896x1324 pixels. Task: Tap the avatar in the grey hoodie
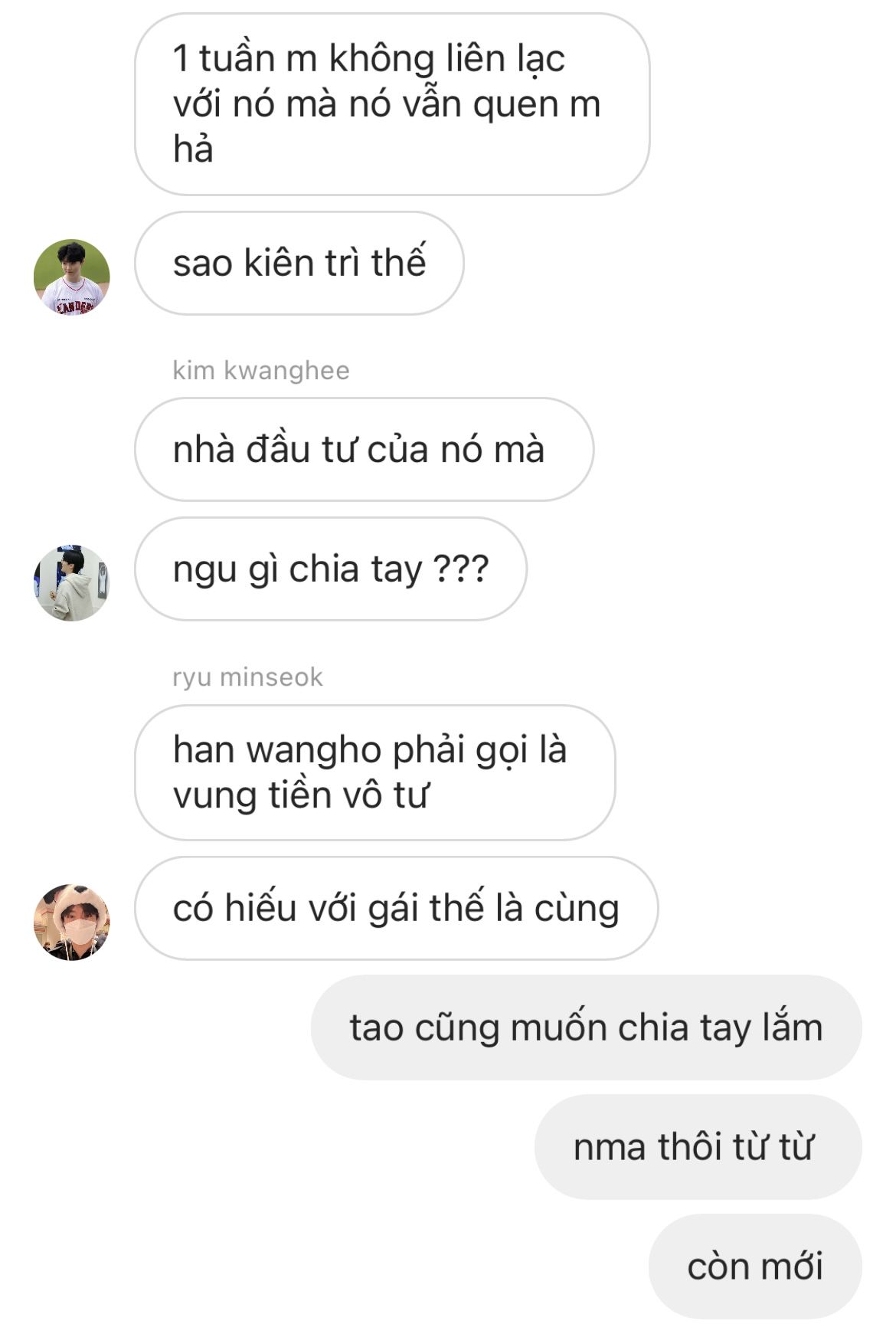click(72, 583)
